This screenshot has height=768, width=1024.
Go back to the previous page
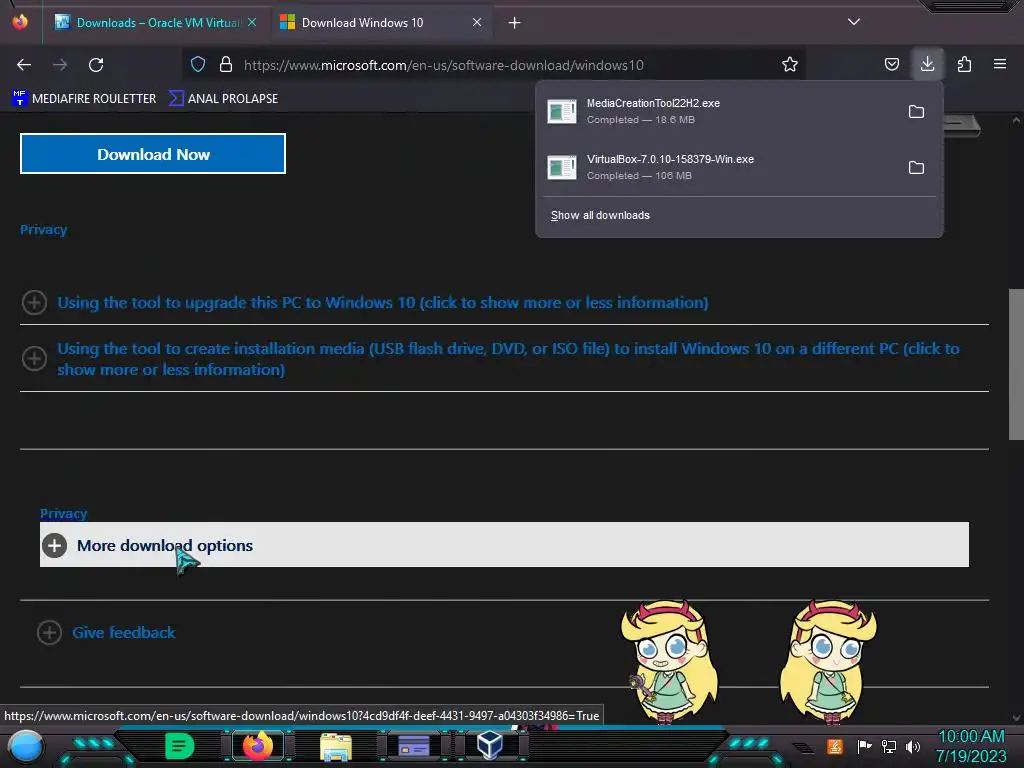pyautogui.click(x=24, y=65)
